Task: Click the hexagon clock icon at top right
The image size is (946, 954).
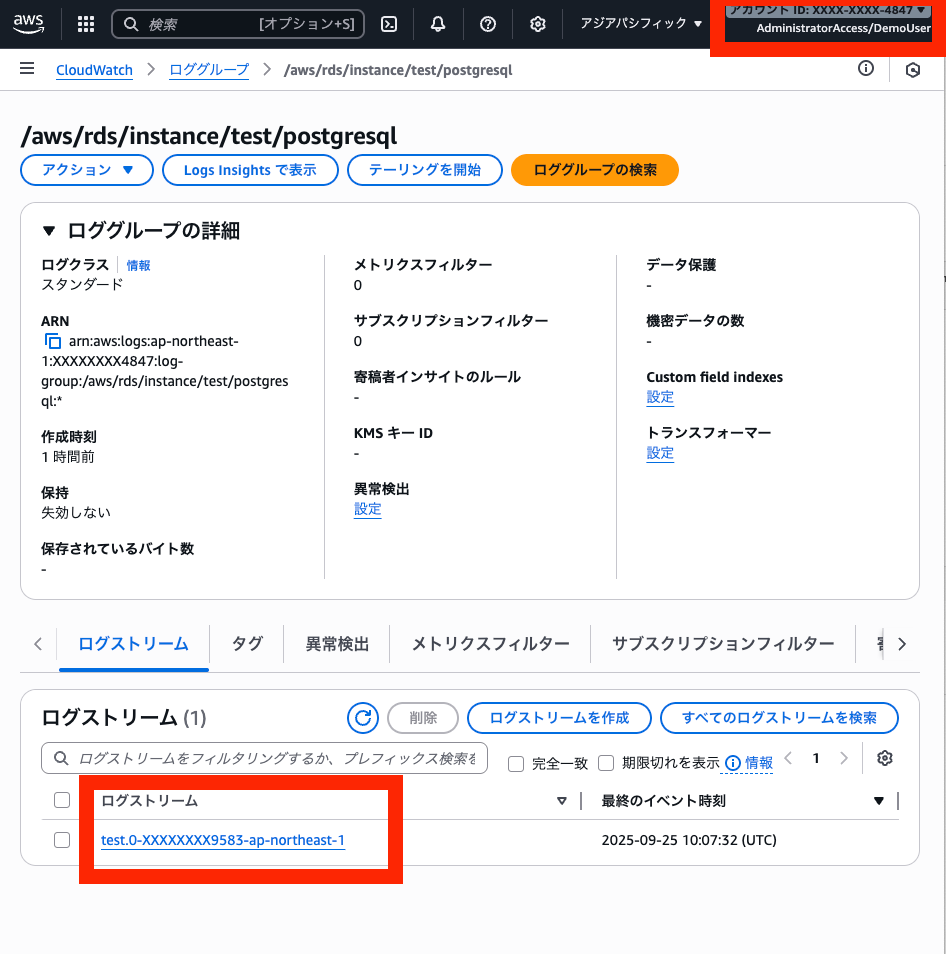Action: 913,70
